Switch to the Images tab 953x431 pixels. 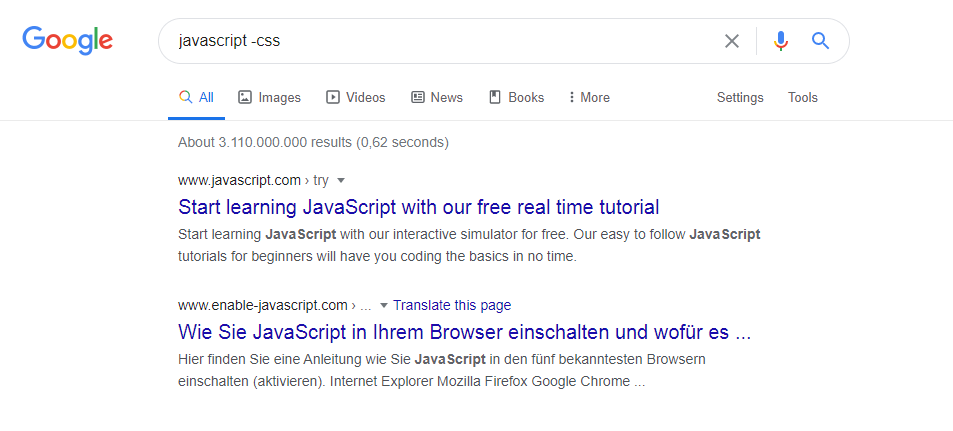pos(269,97)
